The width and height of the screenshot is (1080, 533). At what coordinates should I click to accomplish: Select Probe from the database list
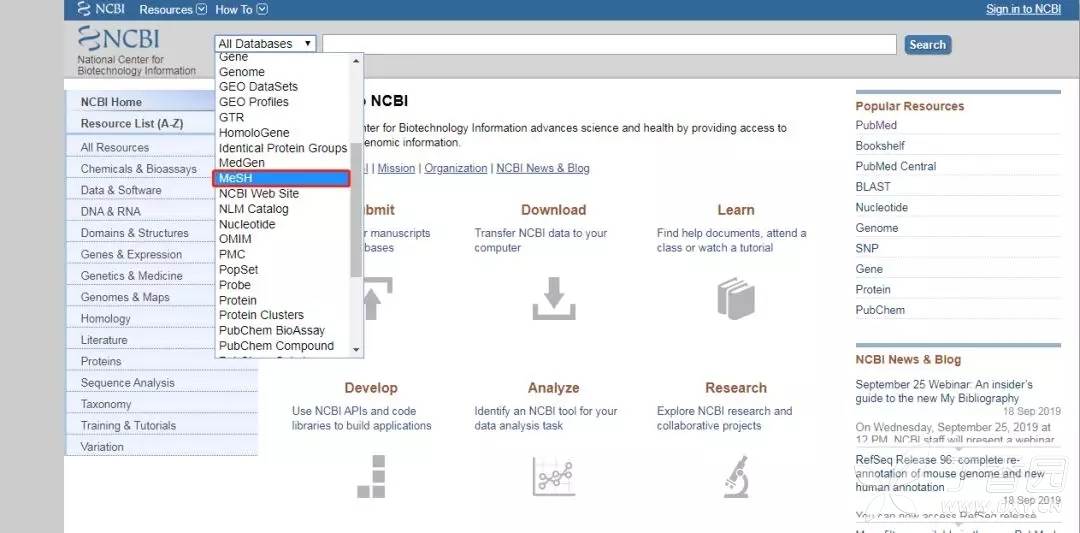(235, 284)
